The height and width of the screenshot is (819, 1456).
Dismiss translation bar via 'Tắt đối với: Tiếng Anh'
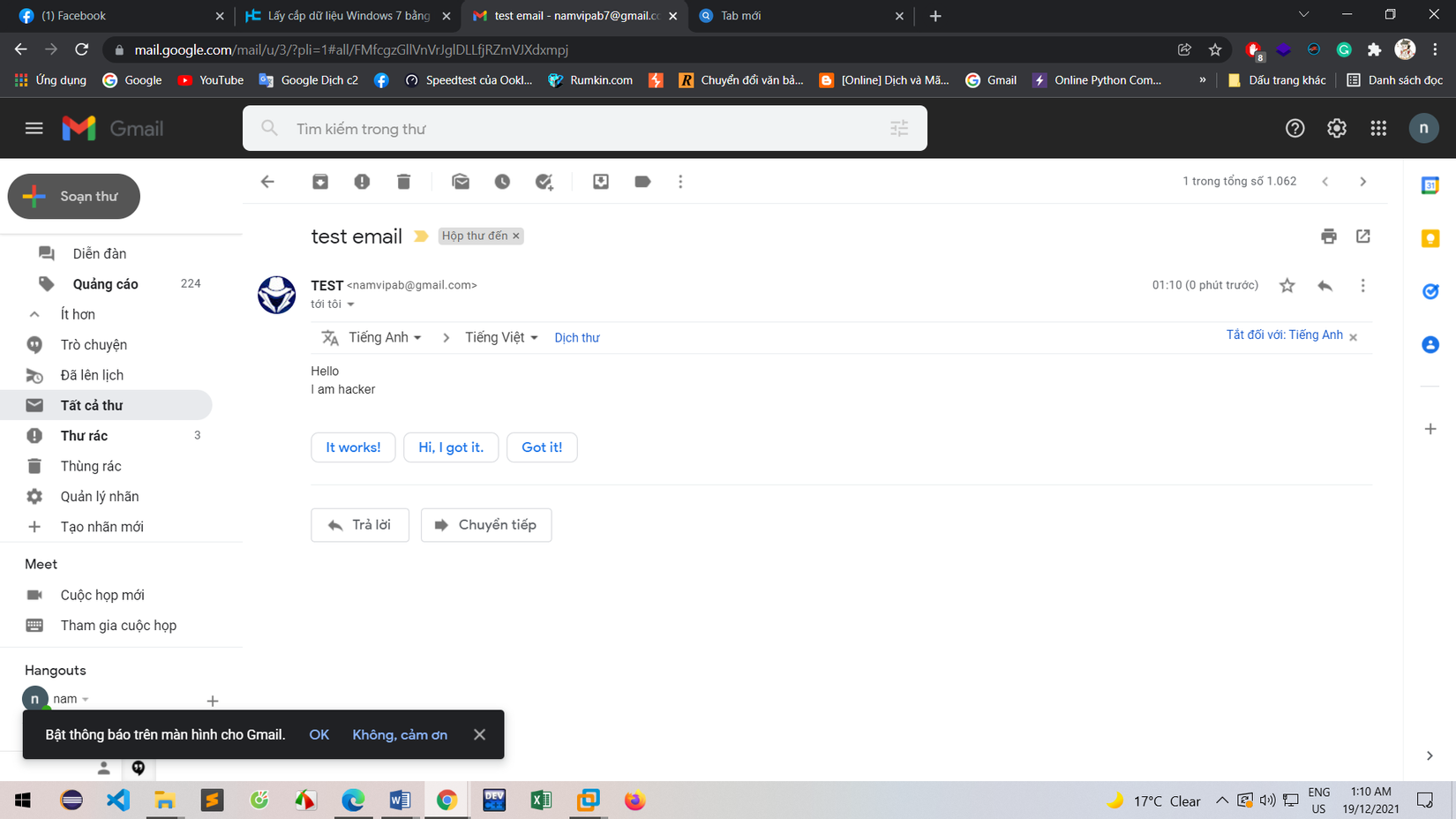(x=1285, y=334)
